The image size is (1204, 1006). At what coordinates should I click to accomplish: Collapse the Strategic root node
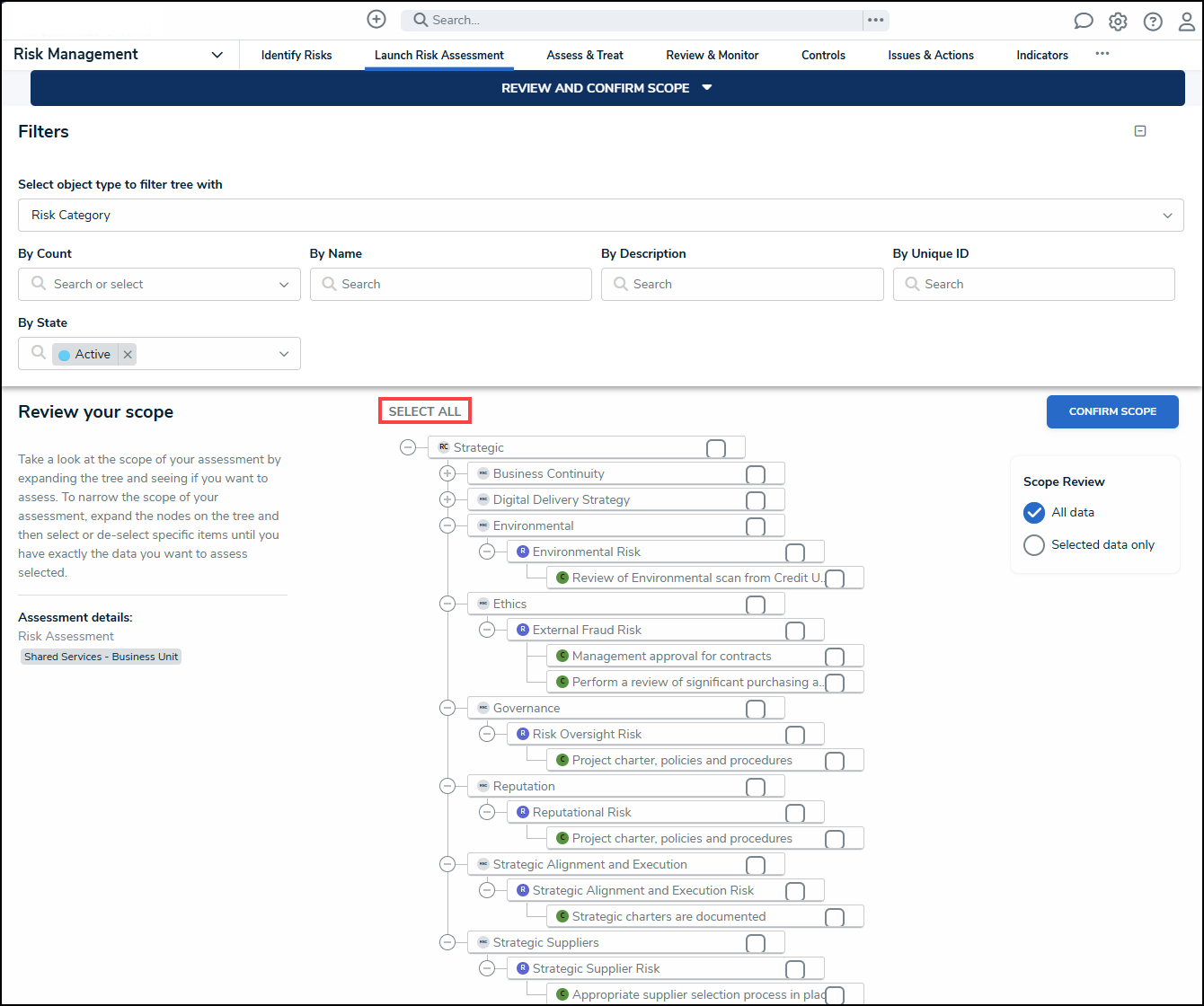[x=408, y=447]
